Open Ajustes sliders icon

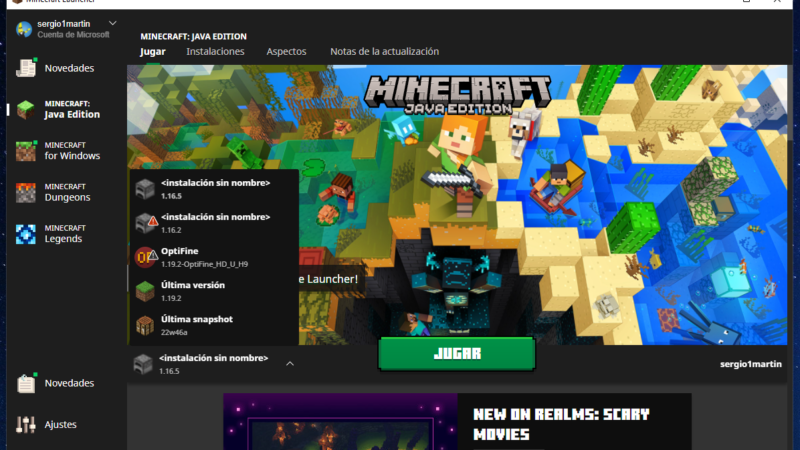tap(26, 424)
